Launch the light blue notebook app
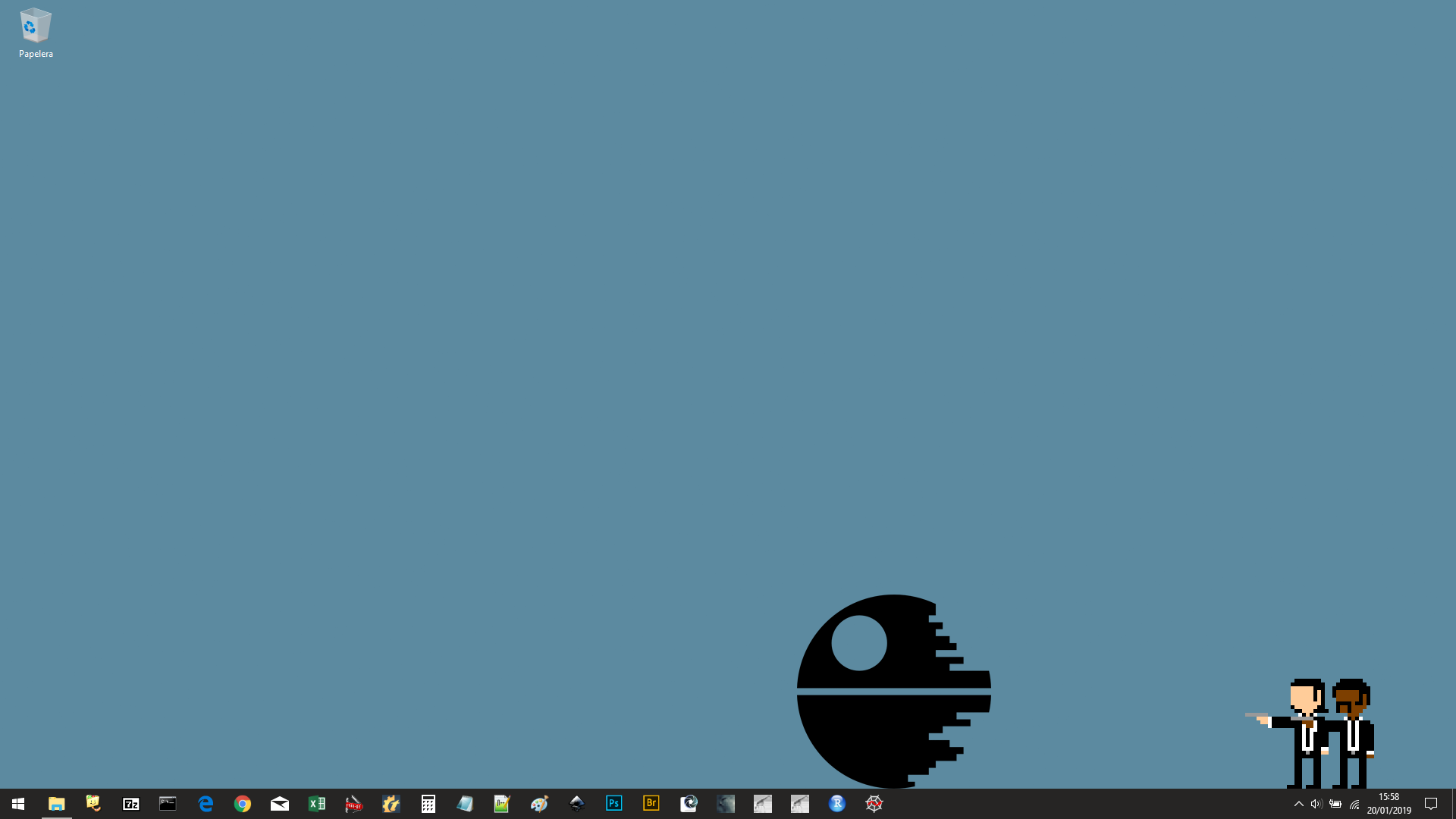The width and height of the screenshot is (1456, 819). click(x=465, y=804)
